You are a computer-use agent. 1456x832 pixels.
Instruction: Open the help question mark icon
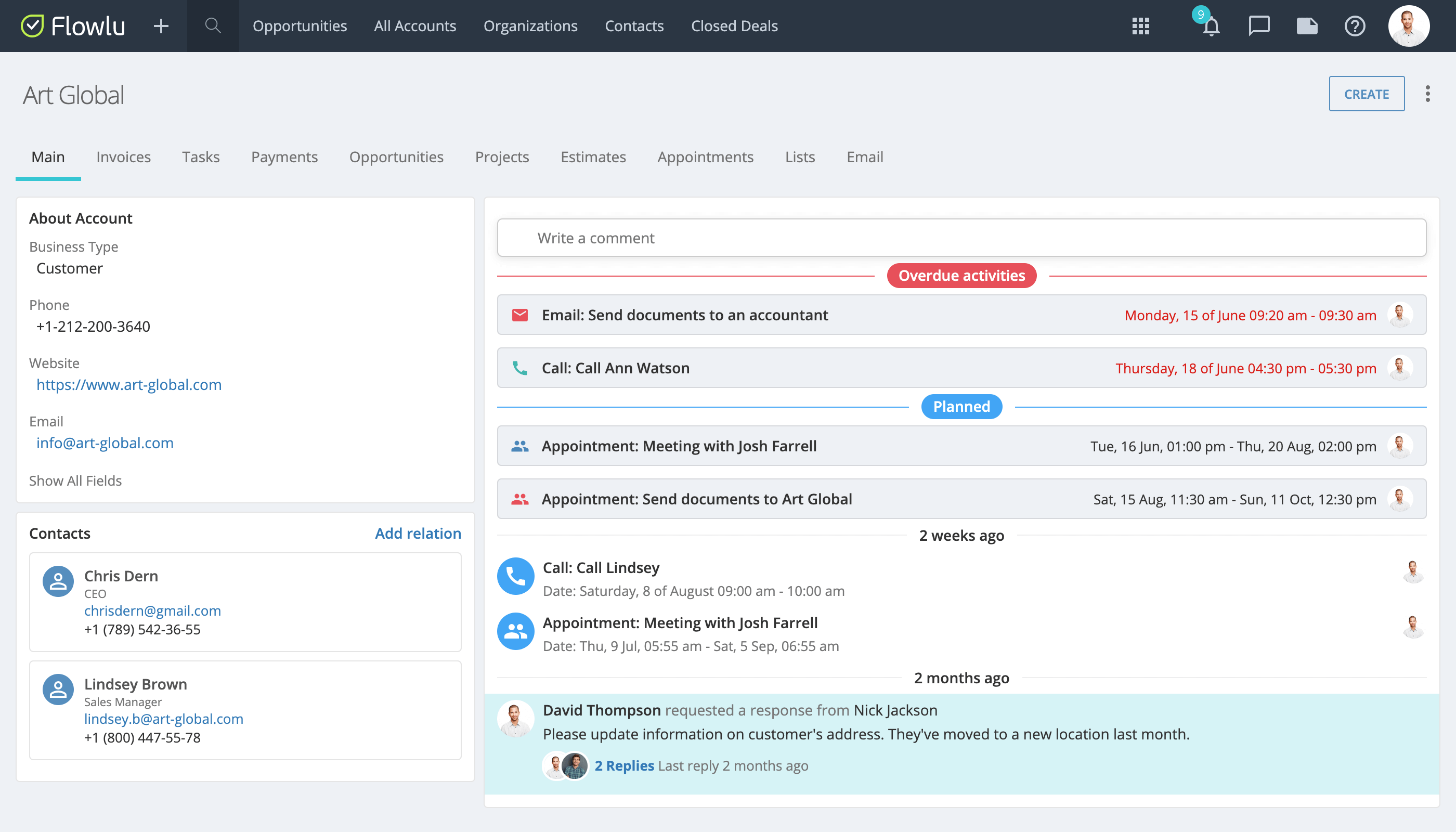(1355, 25)
